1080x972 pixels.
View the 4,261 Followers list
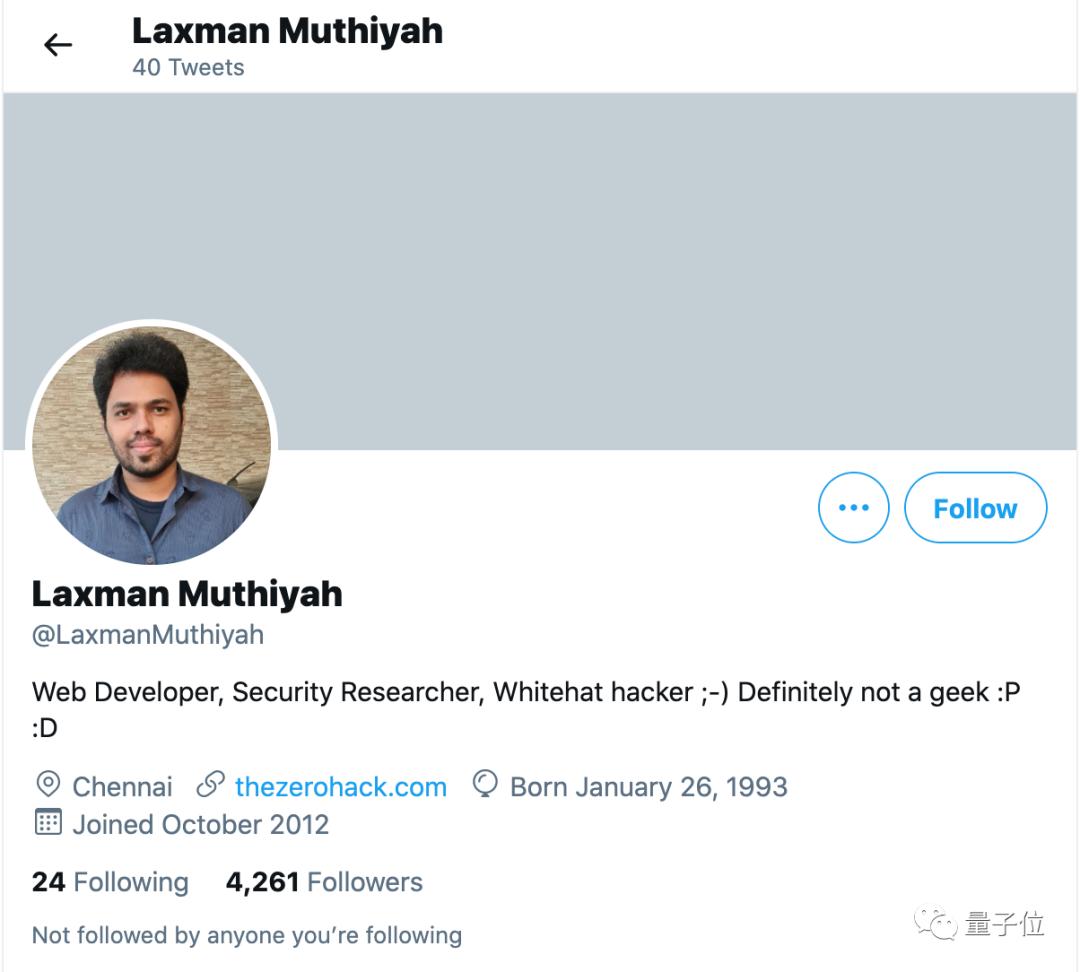point(324,882)
